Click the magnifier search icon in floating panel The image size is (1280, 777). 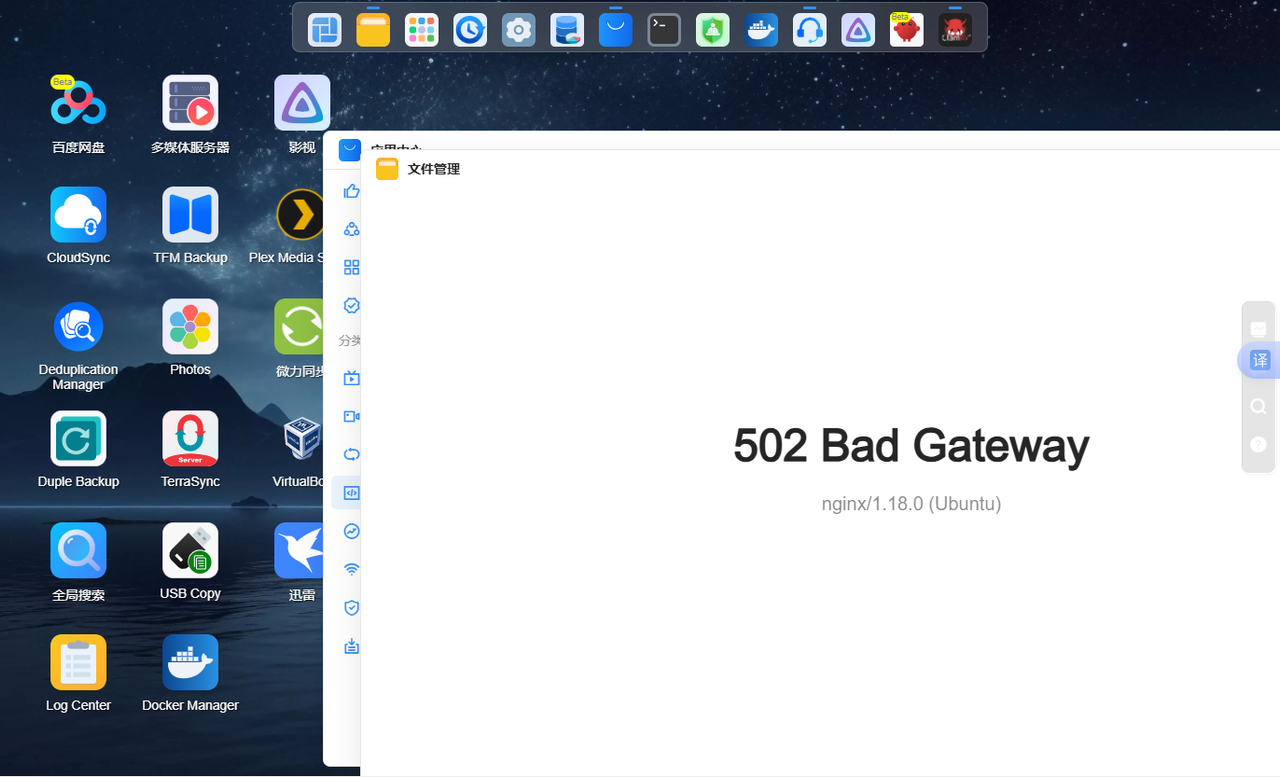click(x=1258, y=406)
